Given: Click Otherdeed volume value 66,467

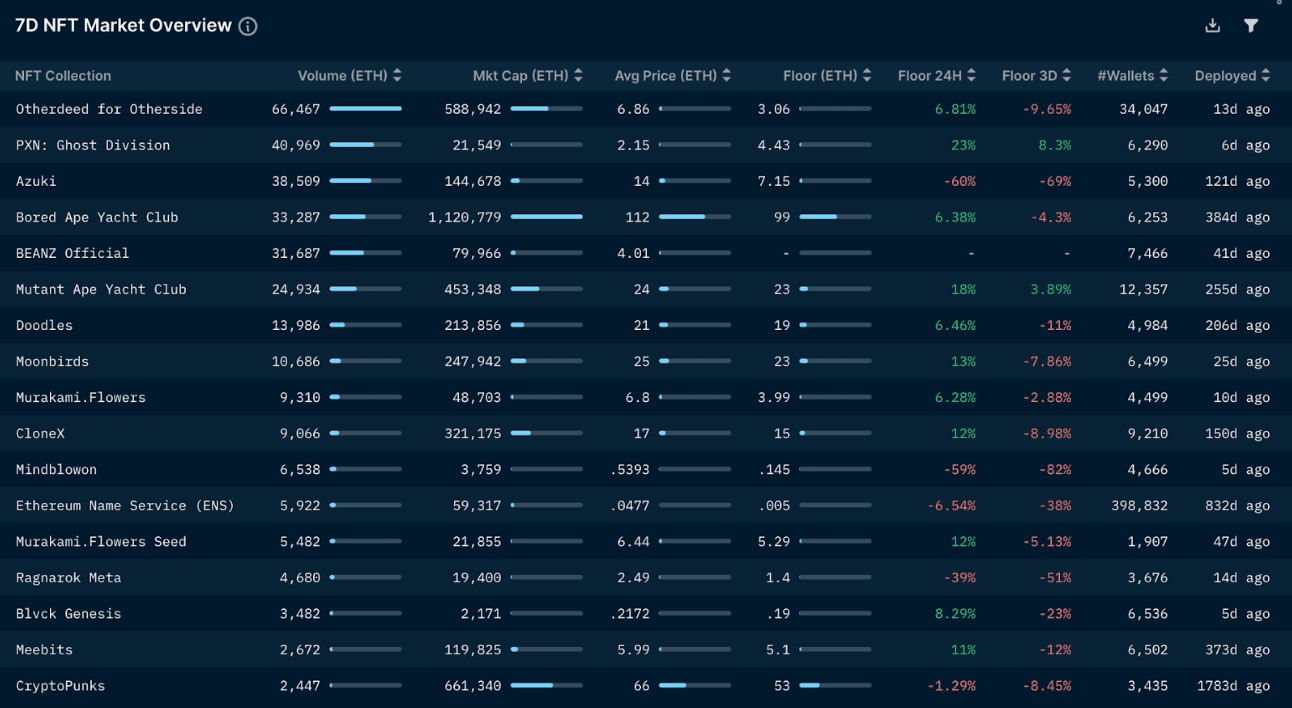Looking at the screenshot, I should pos(296,109).
